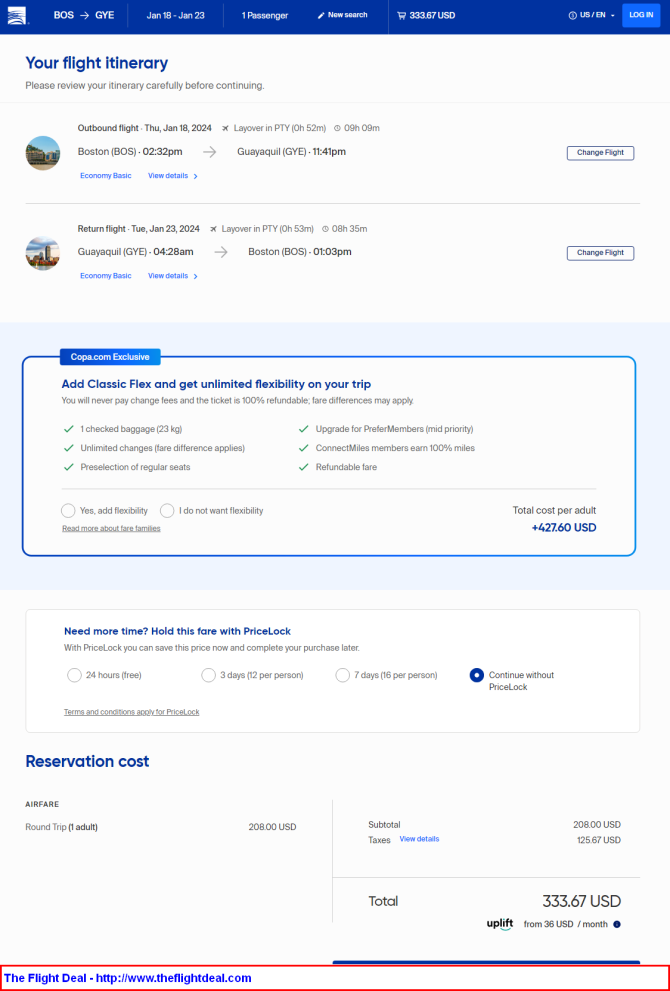The width and height of the screenshot is (670, 991).
Task: Open the US / EN language dropdown
Action: coord(592,15)
